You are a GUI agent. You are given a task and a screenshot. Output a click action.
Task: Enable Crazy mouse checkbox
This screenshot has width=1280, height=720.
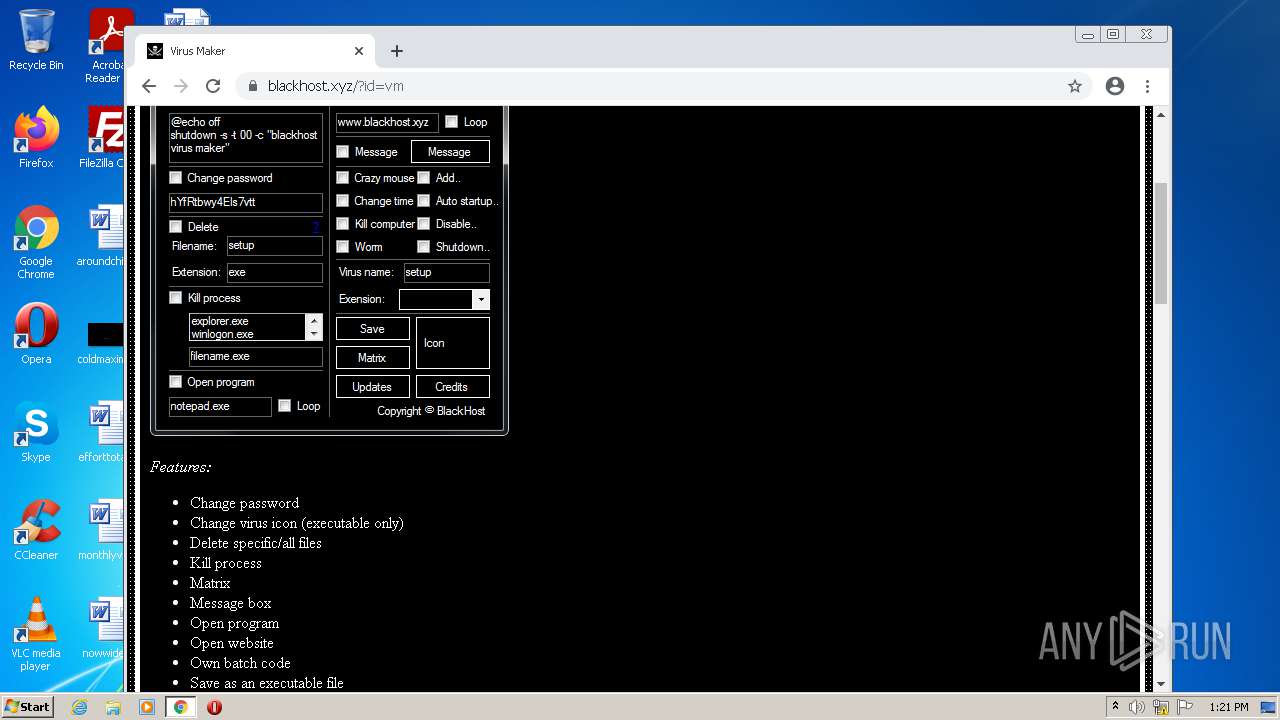coord(343,178)
